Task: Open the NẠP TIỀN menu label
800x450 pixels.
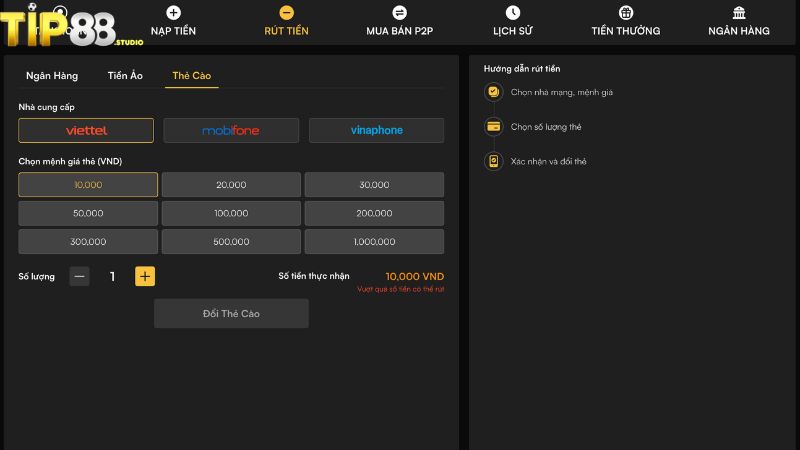Action: coord(173,31)
